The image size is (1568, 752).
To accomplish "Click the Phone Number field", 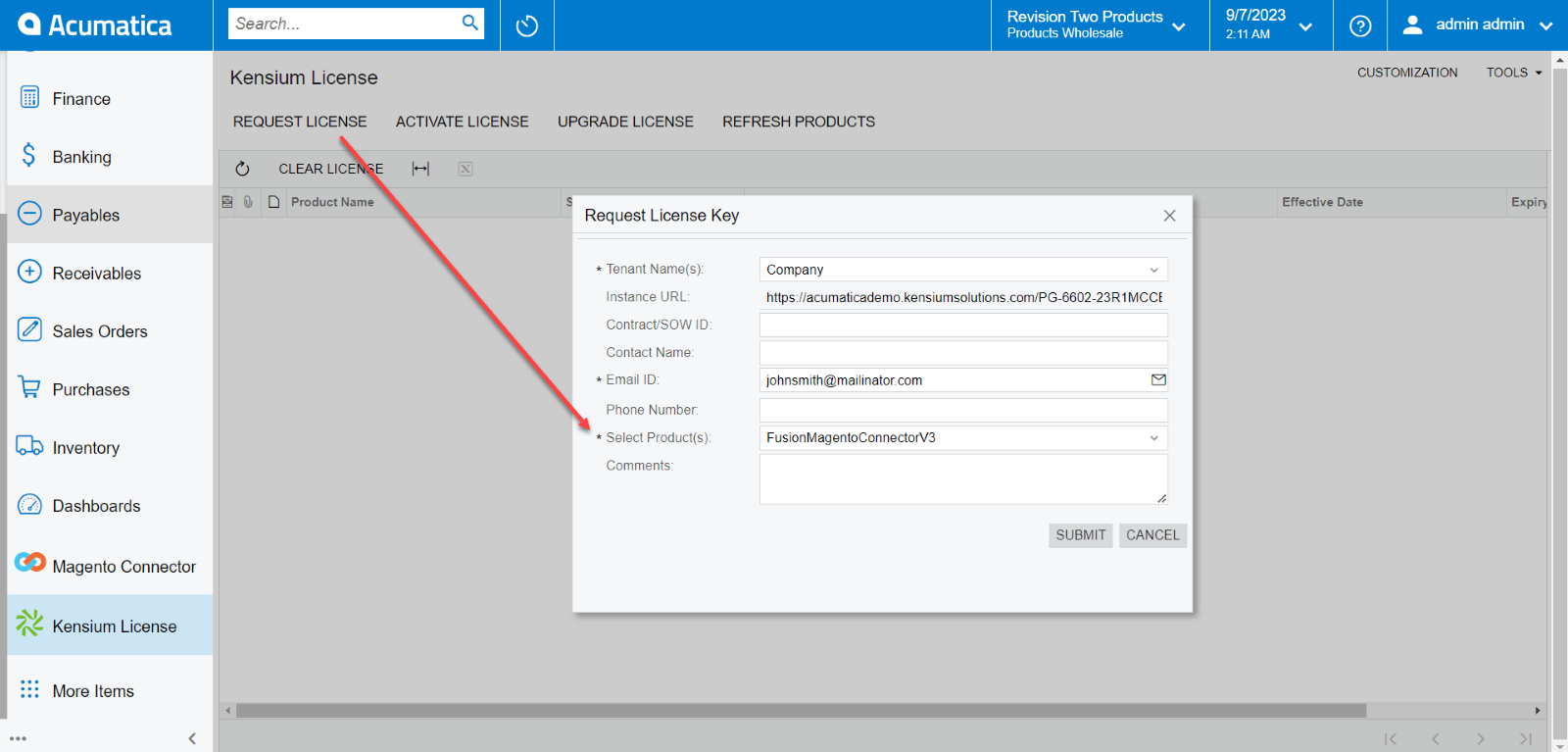I will [x=963, y=410].
